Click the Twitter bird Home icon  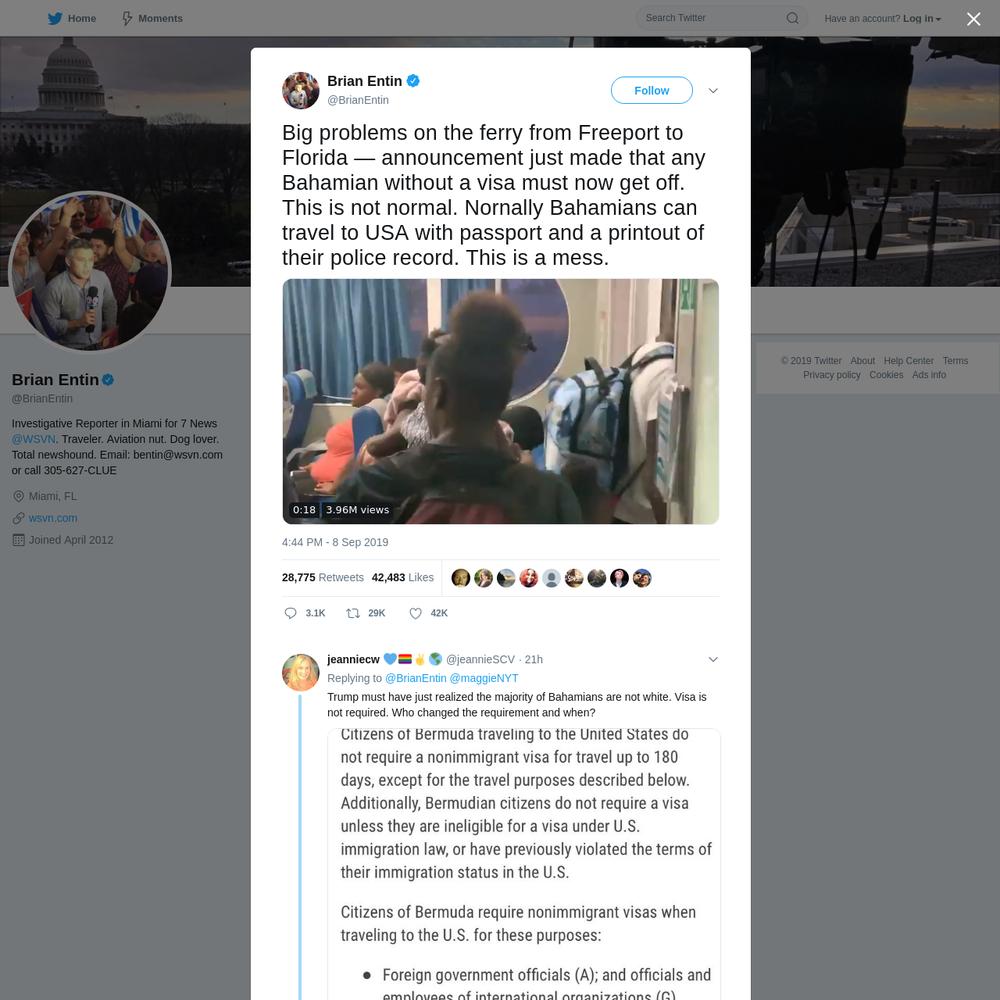(x=55, y=18)
